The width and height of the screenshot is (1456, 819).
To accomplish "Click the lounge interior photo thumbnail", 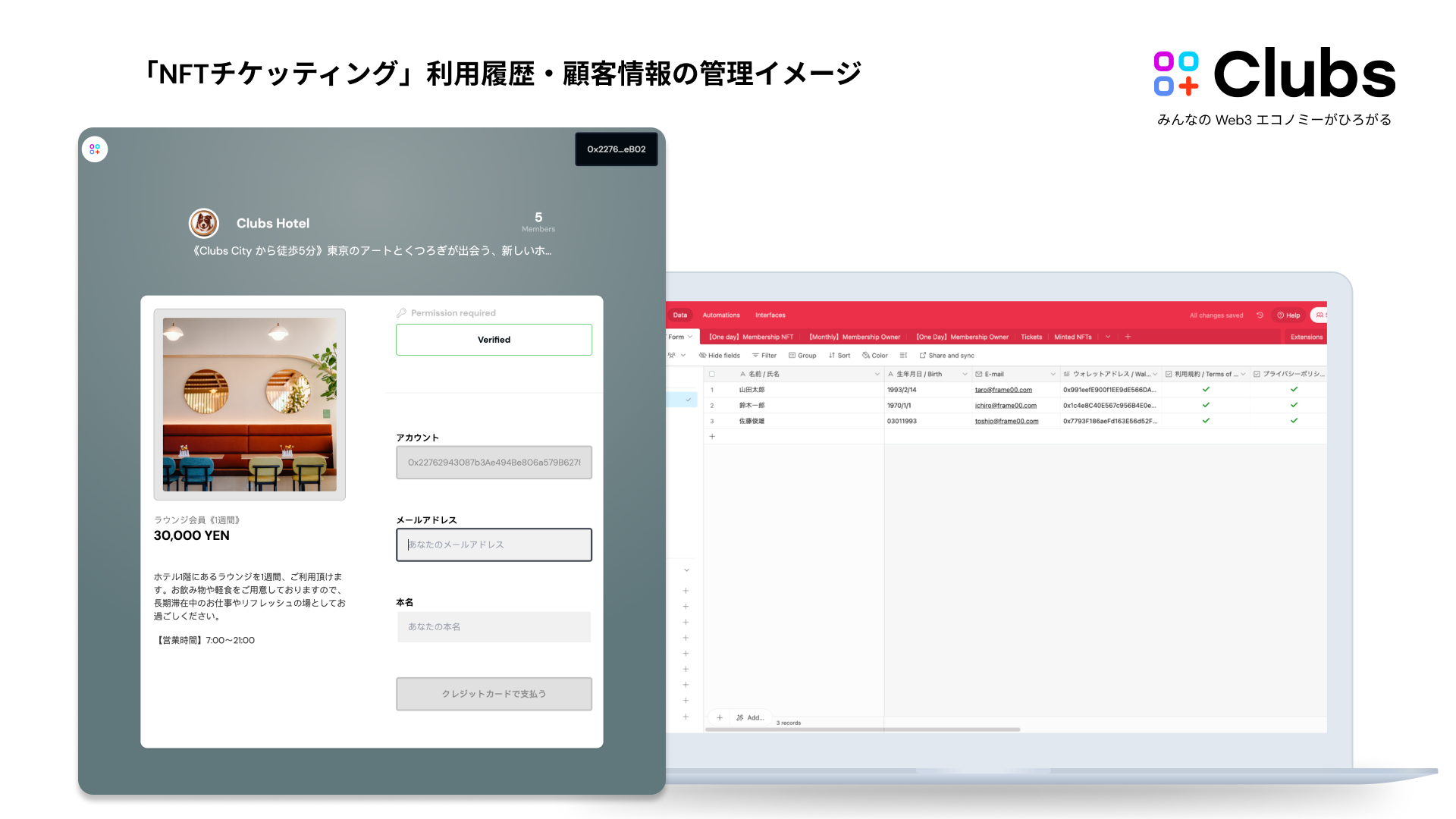I will click(249, 404).
